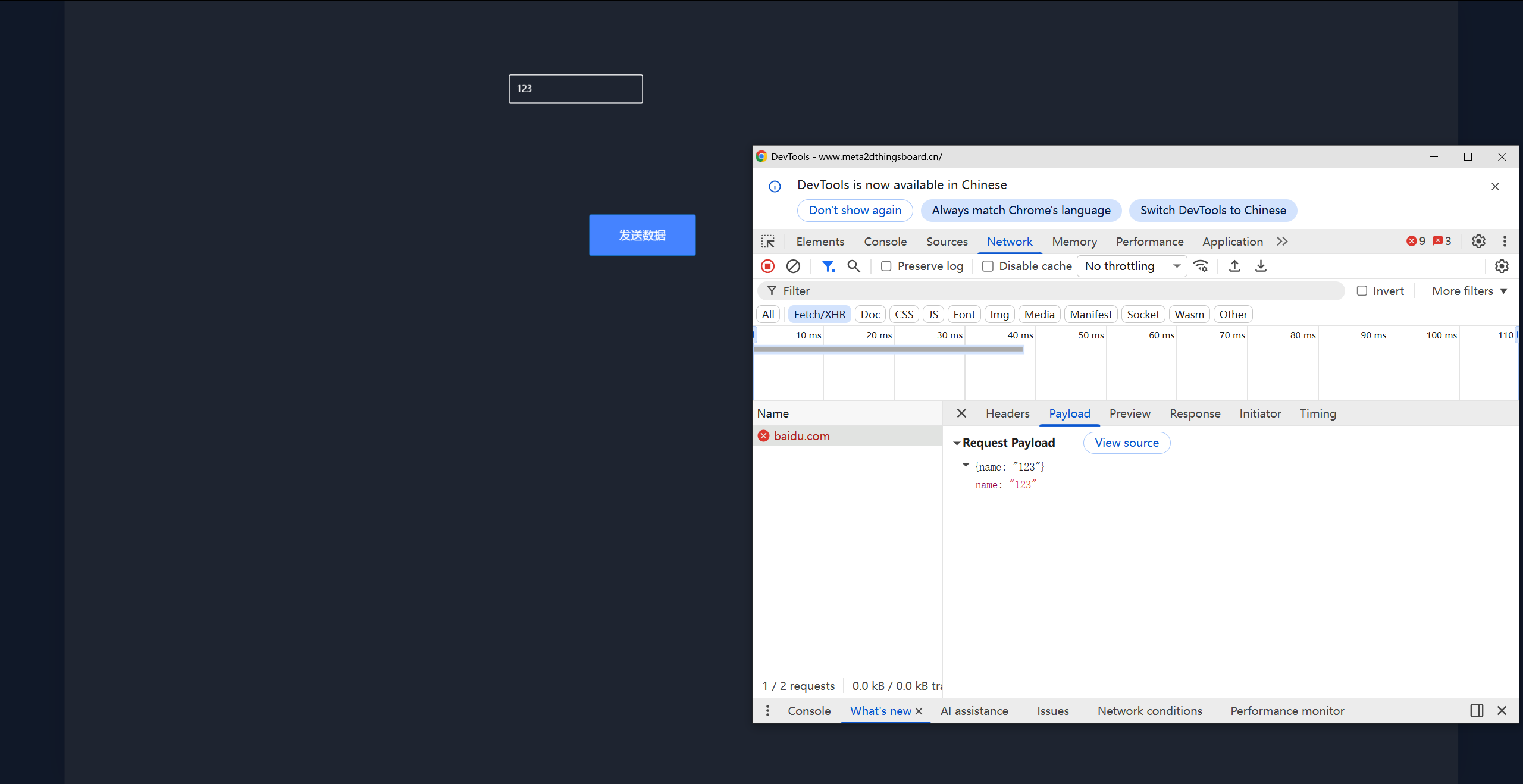Screen dimensions: 1523x784
Task: Clear the network log
Action: 793,266
